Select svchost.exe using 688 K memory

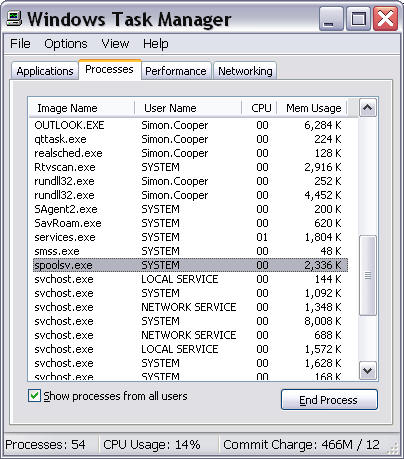(190, 335)
